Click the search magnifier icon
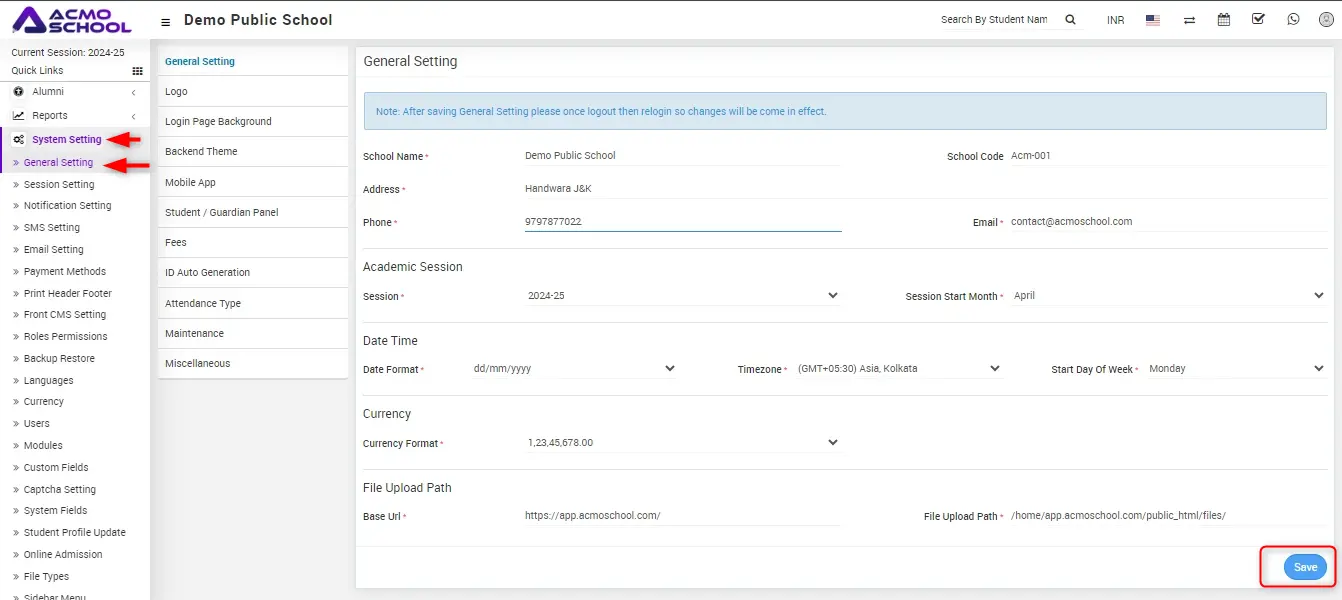The height and width of the screenshot is (600, 1342). (x=1070, y=20)
